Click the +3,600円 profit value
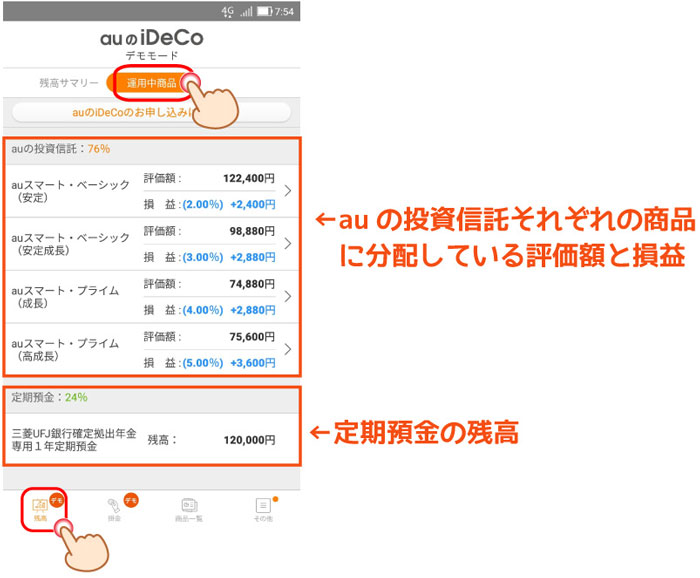This screenshot has height=578, width=700. [x=253, y=363]
